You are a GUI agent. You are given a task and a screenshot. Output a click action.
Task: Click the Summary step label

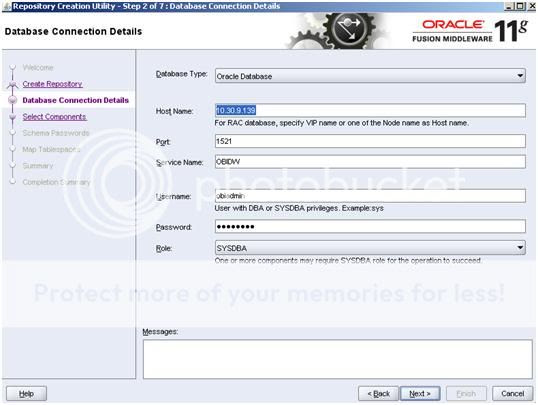pyautogui.click(x=38, y=166)
